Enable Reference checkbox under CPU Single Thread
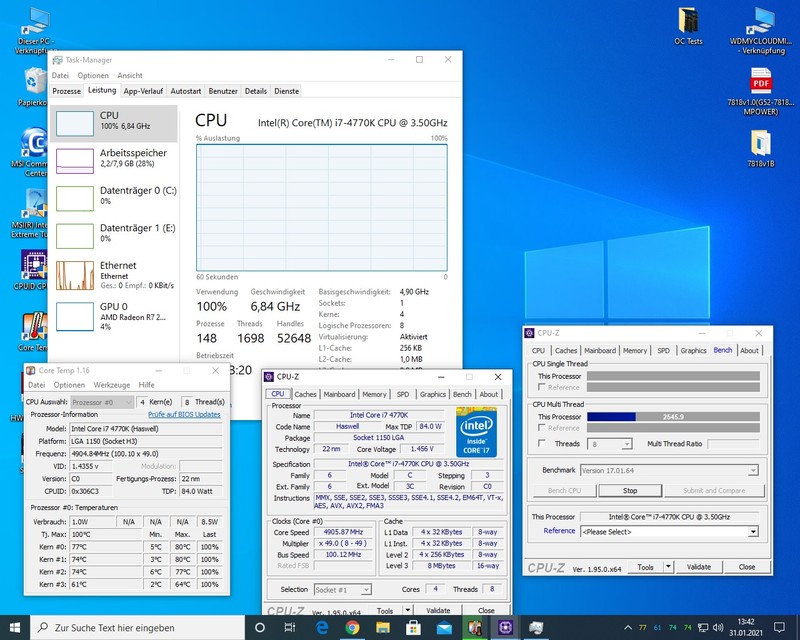Viewport: 800px width, 640px height. pyautogui.click(x=542, y=387)
